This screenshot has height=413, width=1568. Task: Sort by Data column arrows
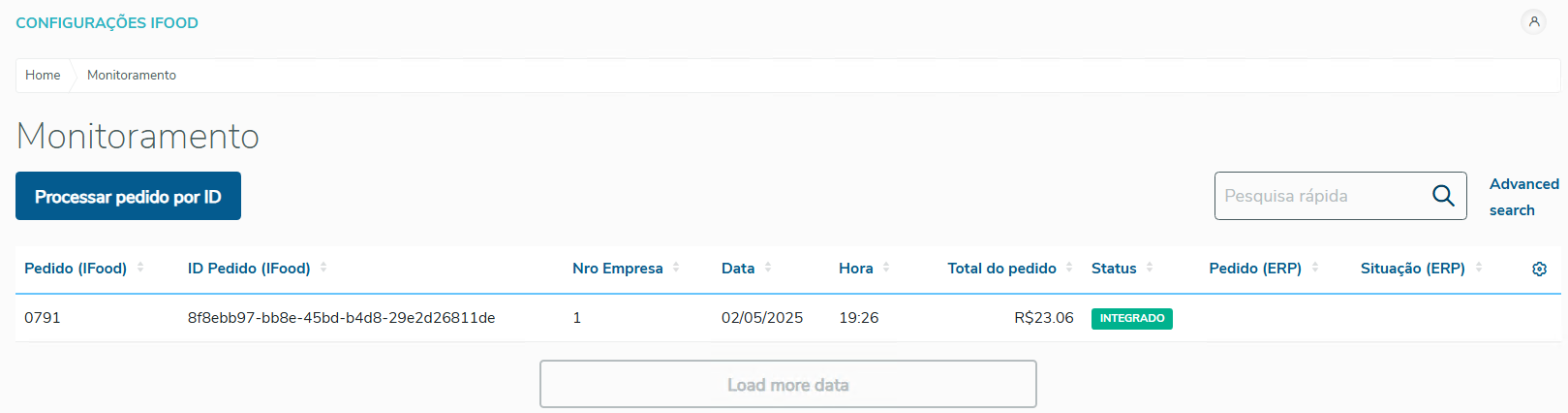pos(768,268)
